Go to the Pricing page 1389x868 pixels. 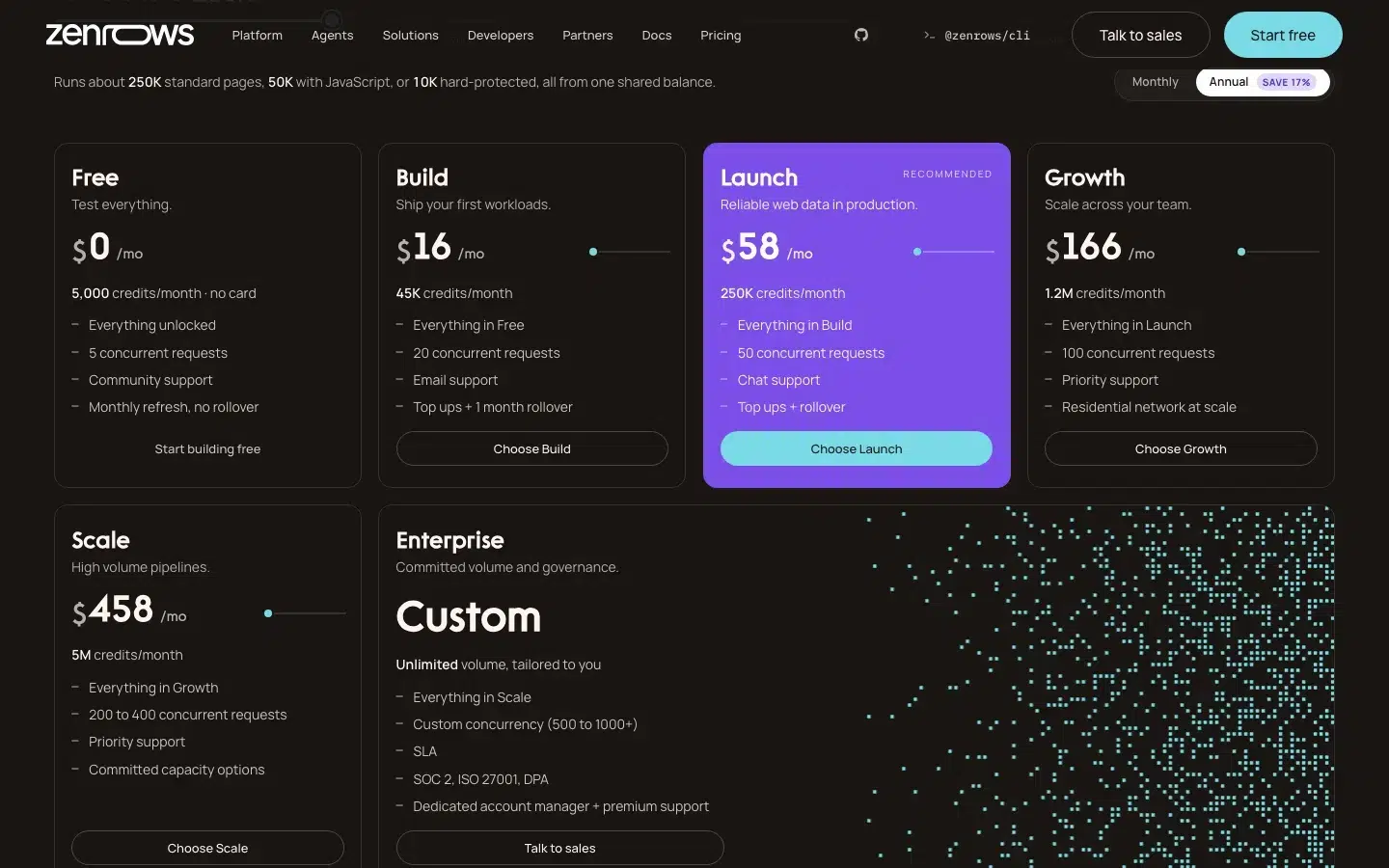point(721,36)
